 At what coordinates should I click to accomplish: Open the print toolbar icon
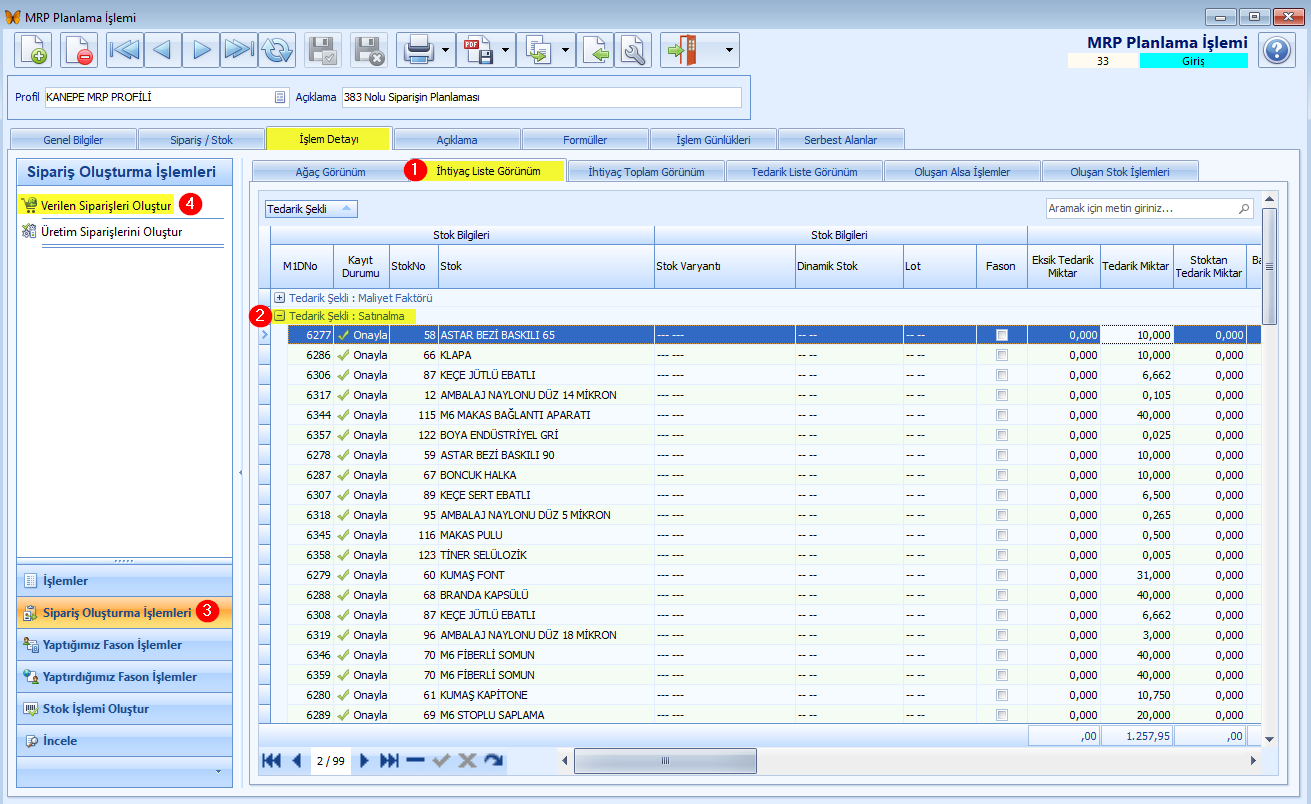(418, 50)
